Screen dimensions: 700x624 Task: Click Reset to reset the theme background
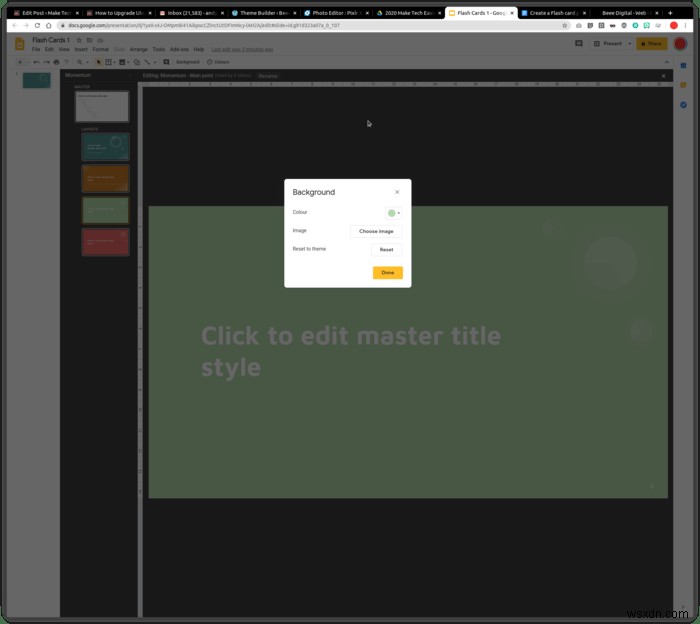tap(386, 250)
